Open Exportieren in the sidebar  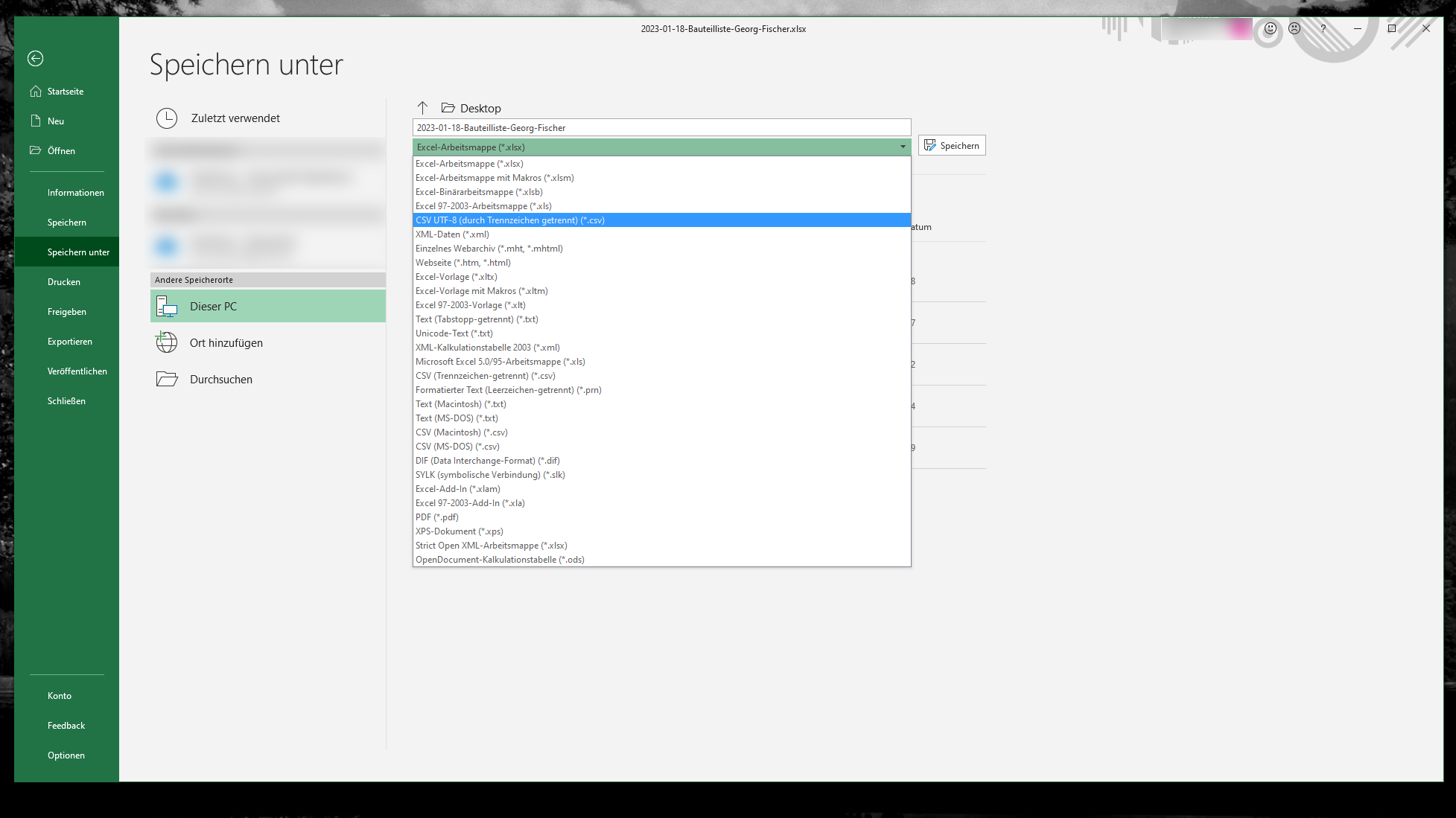click(70, 342)
